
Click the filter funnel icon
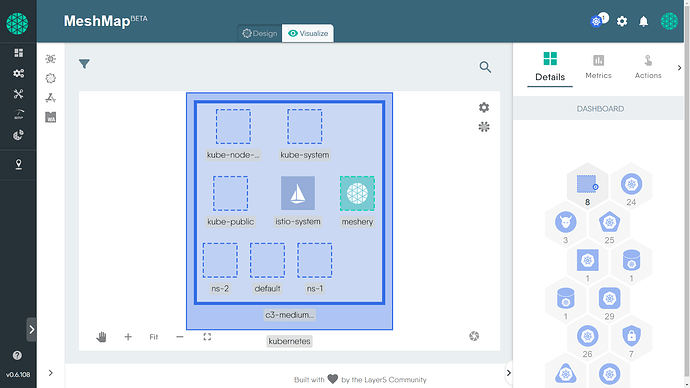pyautogui.click(x=84, y=64)
